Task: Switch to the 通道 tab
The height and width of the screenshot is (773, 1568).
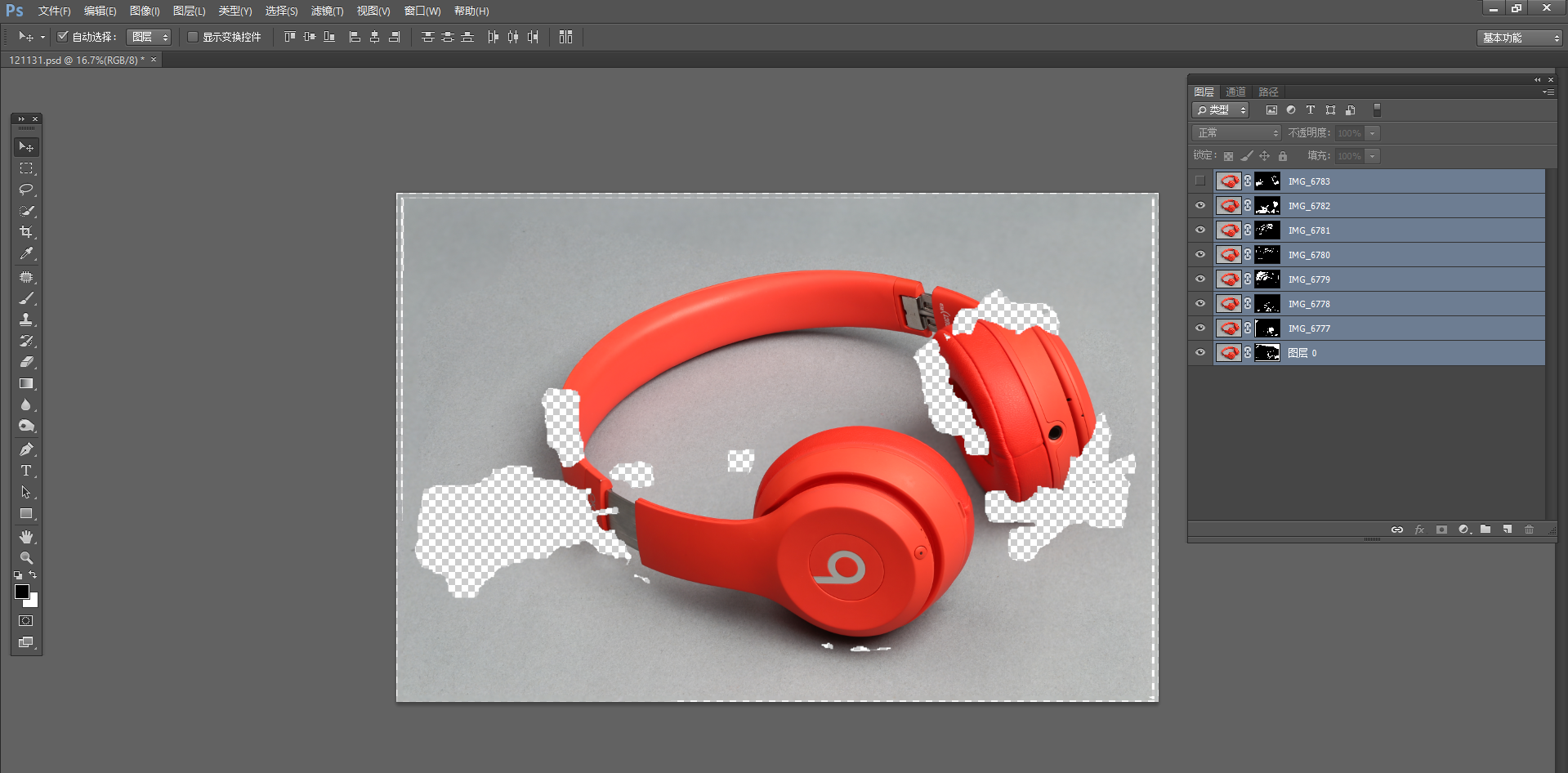Action: pyautogui.click(x=1235, y=92)
